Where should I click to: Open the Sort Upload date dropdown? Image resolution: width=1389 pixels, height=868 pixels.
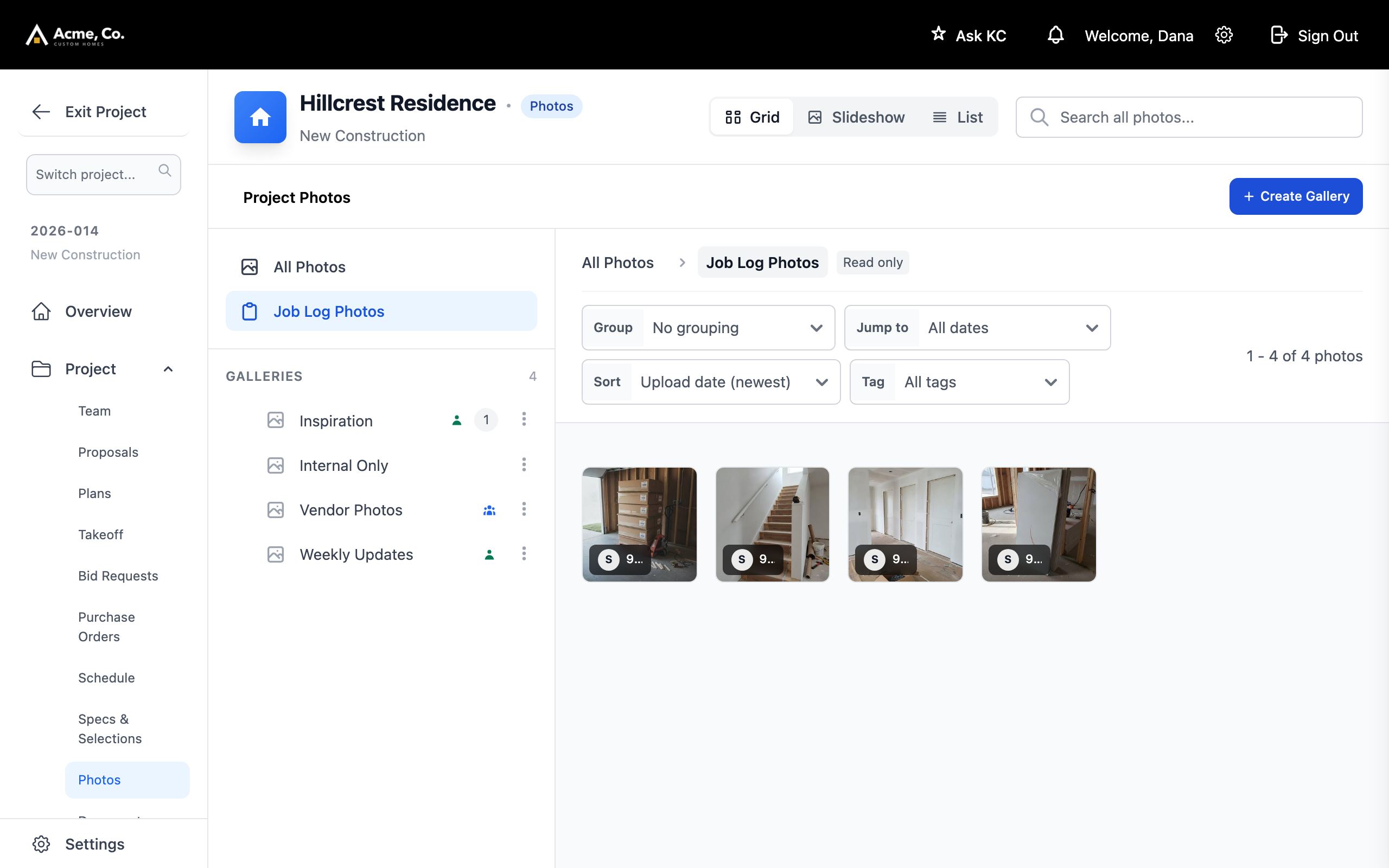(711, 382)
